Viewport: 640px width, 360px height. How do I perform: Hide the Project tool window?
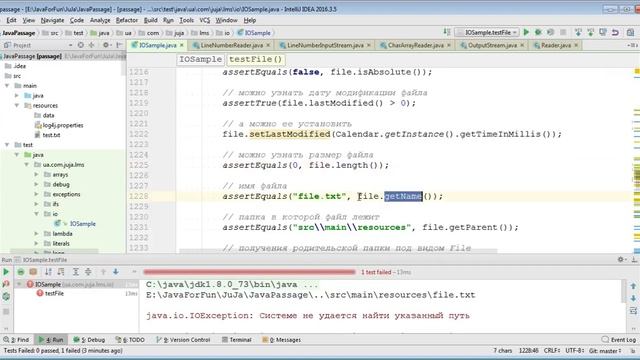119,45
